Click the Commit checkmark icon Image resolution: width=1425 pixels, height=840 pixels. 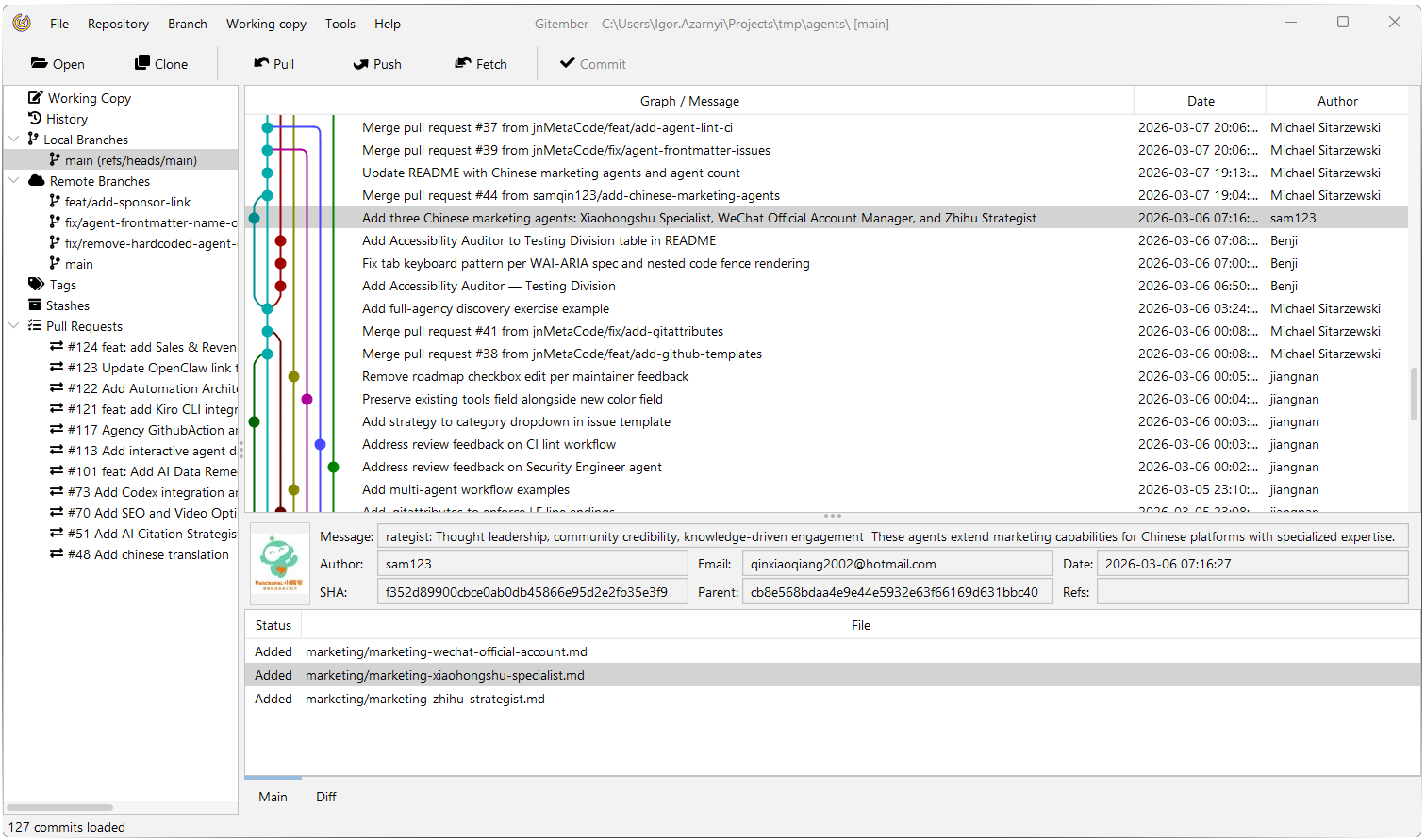567,64
